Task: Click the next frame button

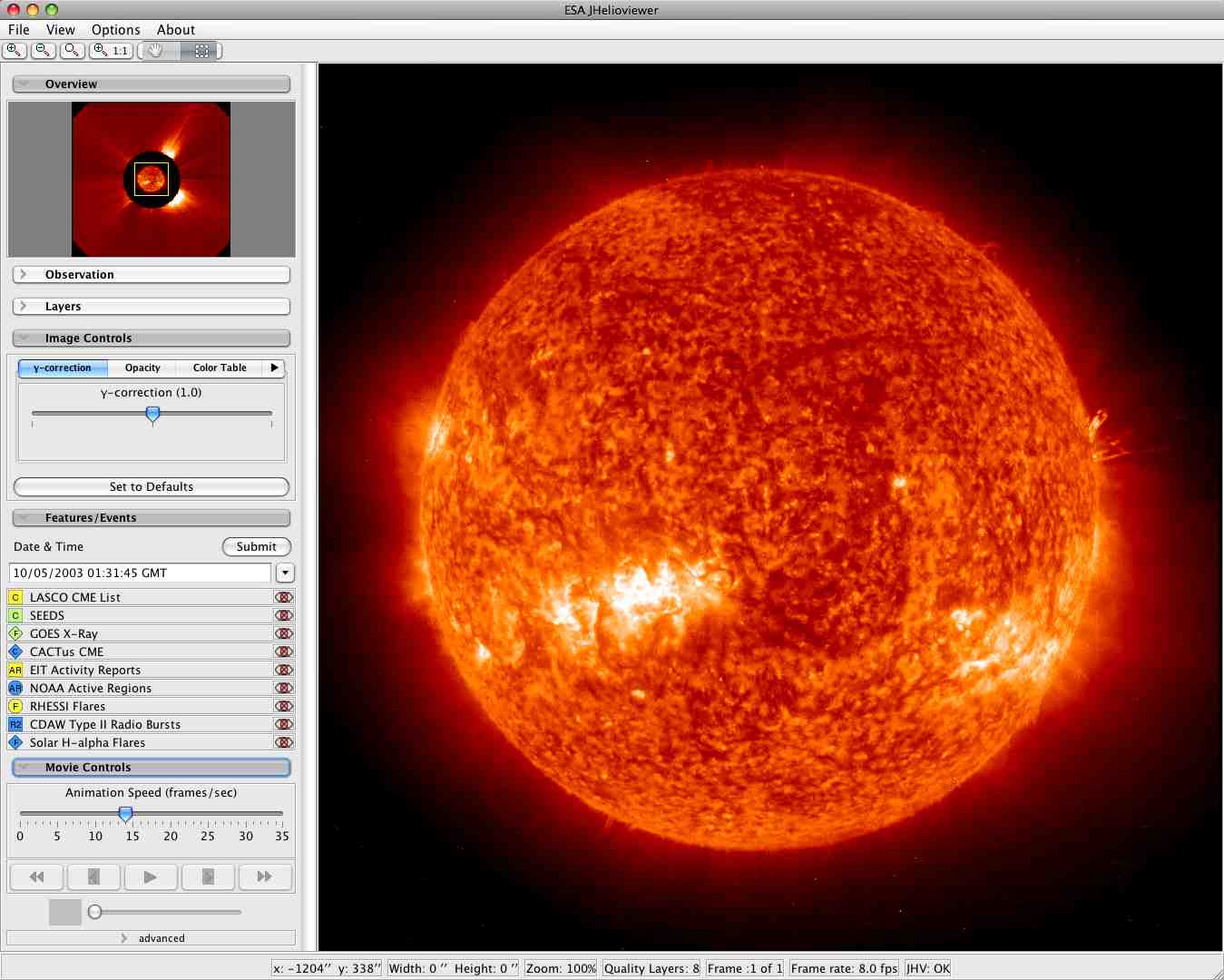Action: click(x=208, y=877)
